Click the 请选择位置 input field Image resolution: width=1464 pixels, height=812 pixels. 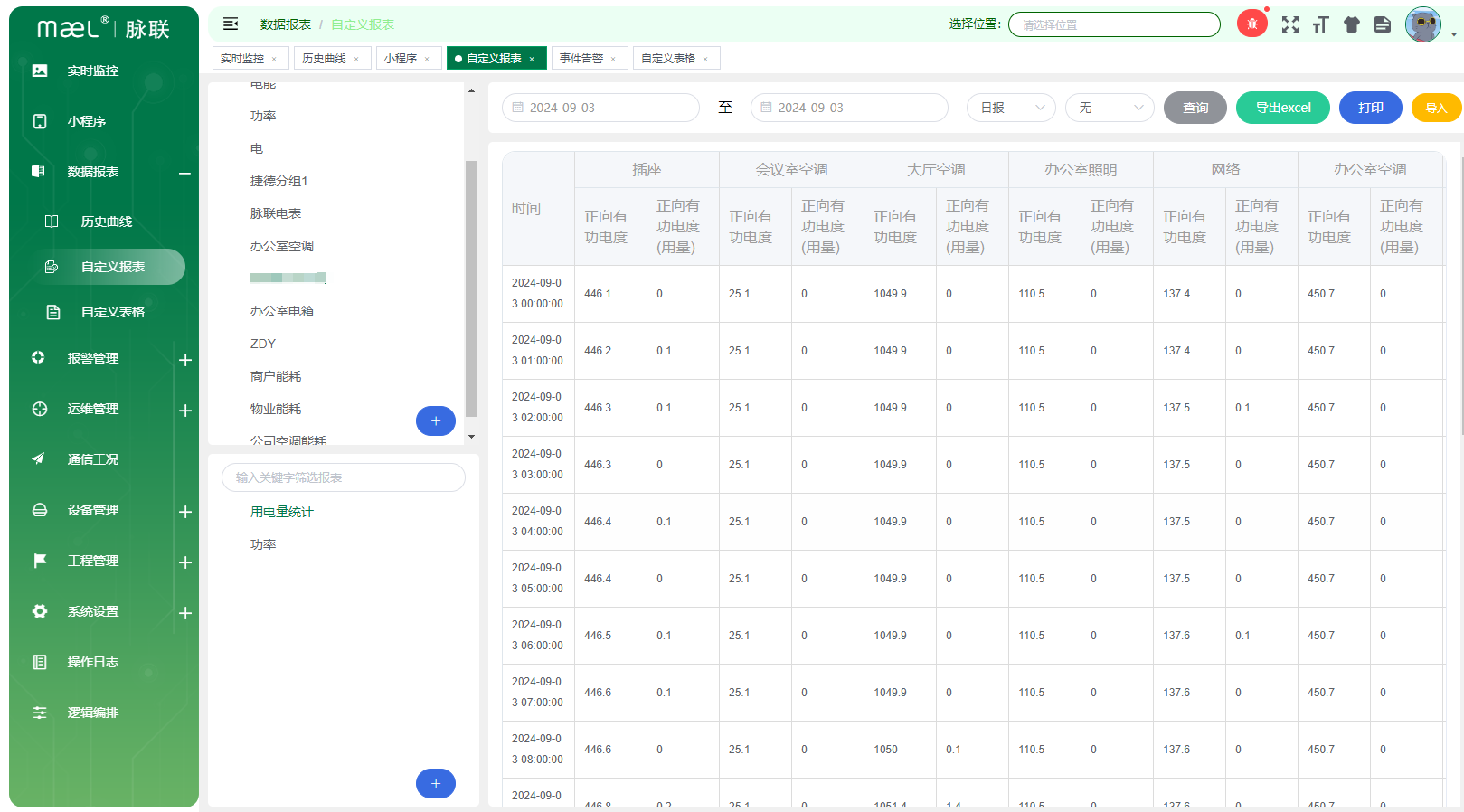[x=1114, y=24]
